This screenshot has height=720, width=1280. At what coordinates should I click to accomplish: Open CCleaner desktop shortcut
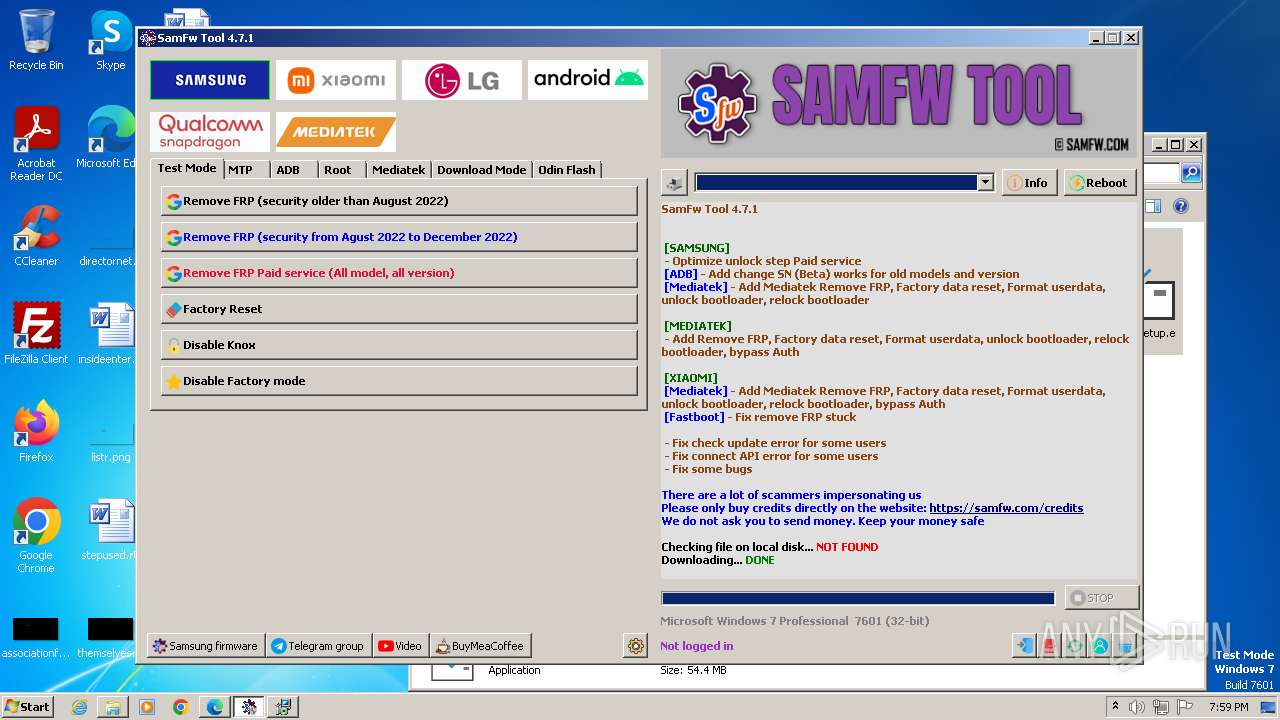click(36, 236)
